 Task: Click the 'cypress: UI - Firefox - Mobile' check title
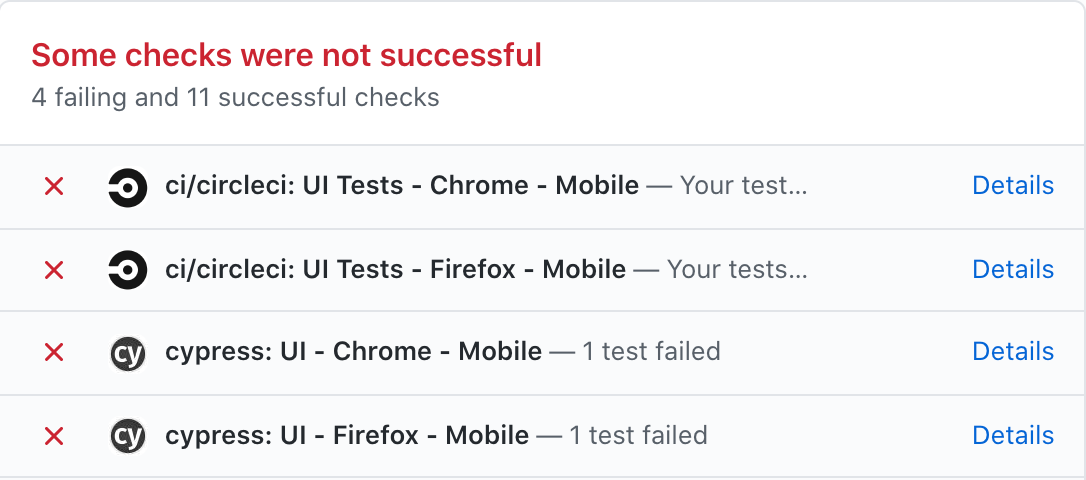[347, 436]
